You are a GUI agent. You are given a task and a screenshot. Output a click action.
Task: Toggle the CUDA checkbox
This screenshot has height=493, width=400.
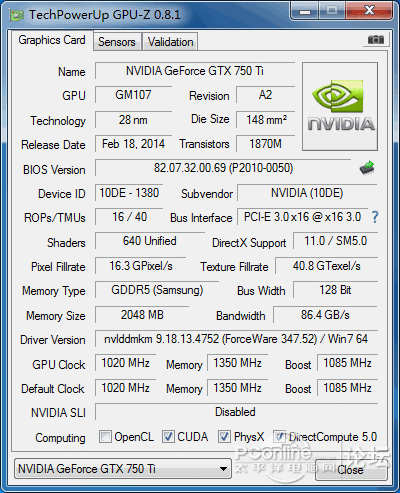coord(168,437)
